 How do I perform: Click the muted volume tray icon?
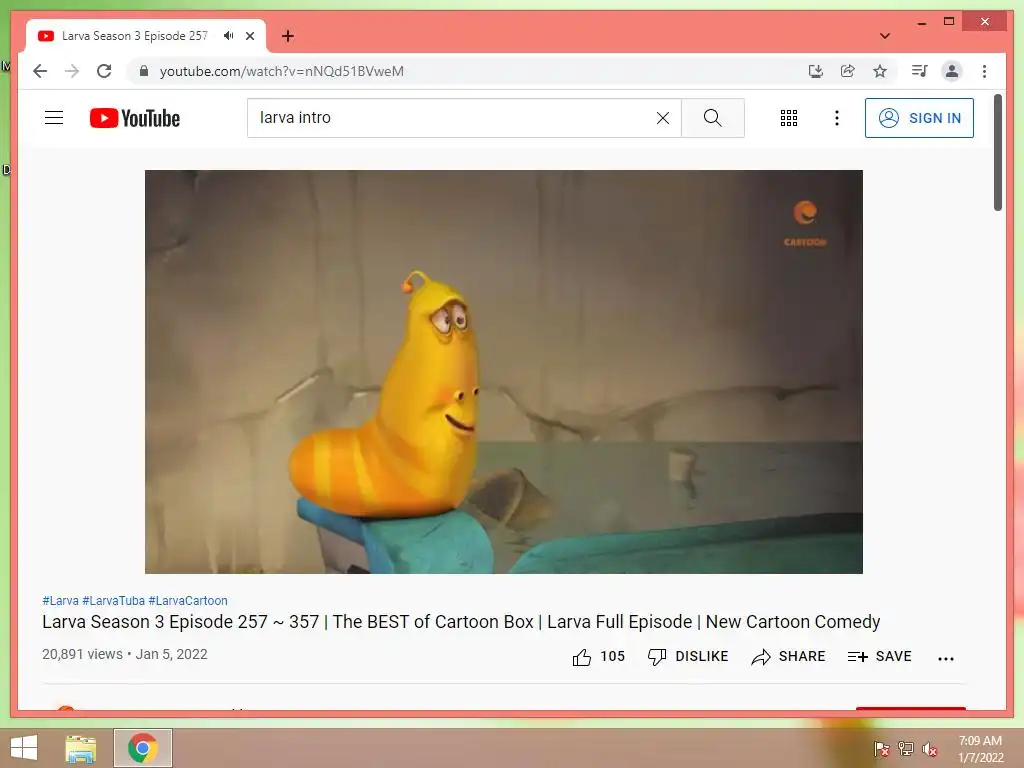click(930, 749)
